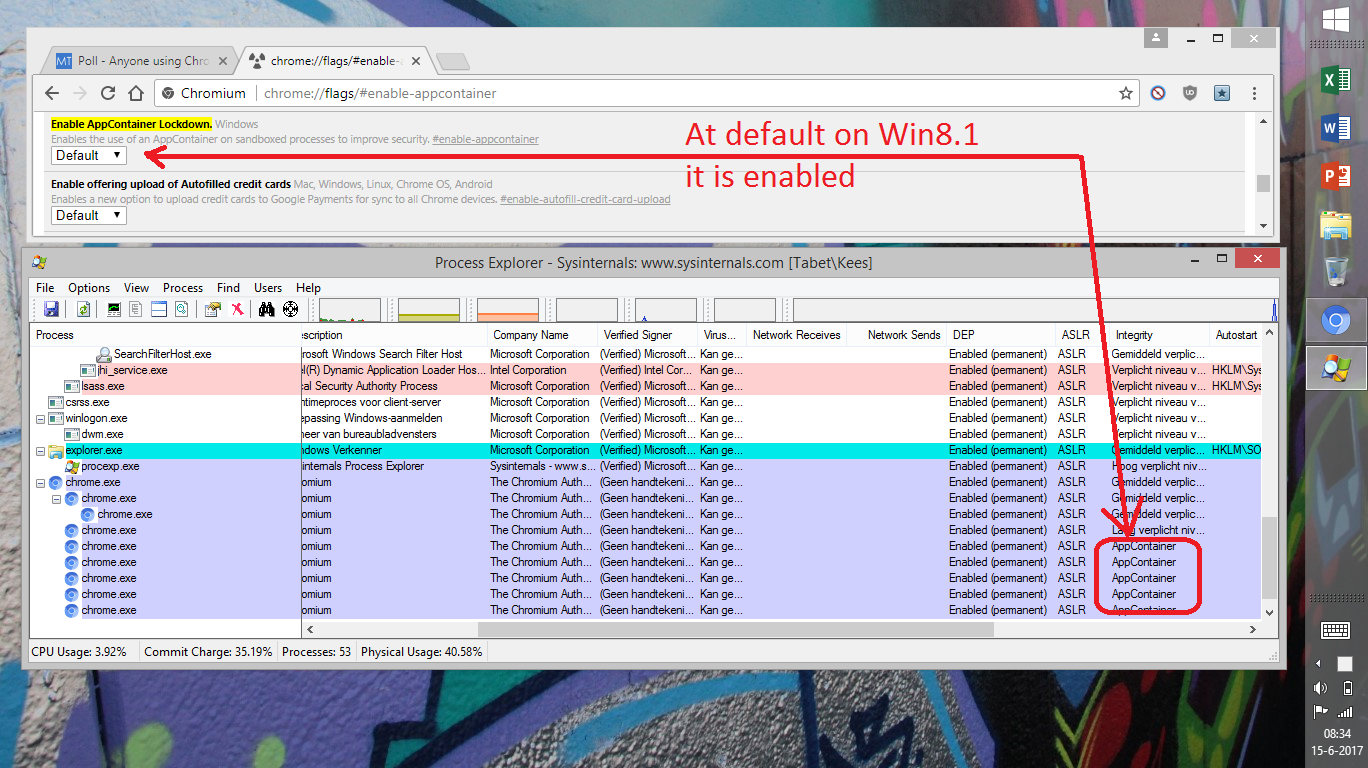Open the Process menu in Process Explorer
The image size is (1368, 768).
183,287
